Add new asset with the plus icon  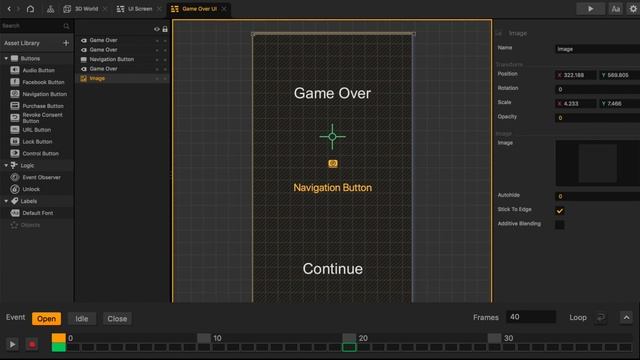coord(66,43)
